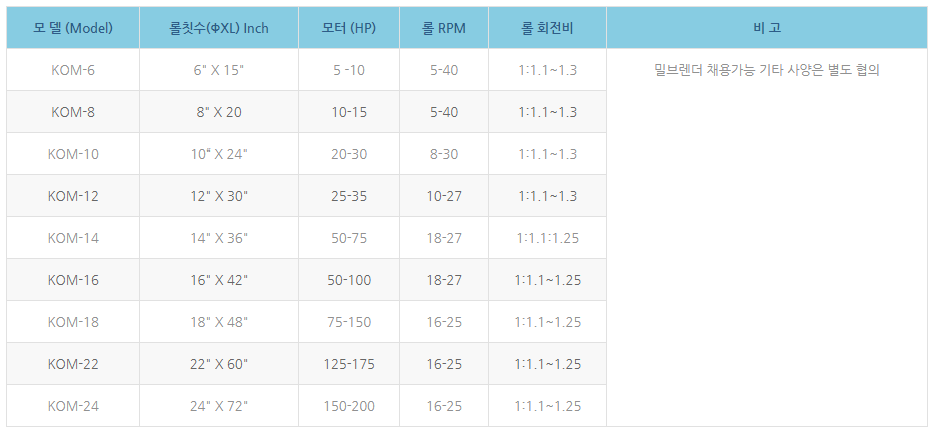Click the KOM-18 model name

click(x=73, y=322)
